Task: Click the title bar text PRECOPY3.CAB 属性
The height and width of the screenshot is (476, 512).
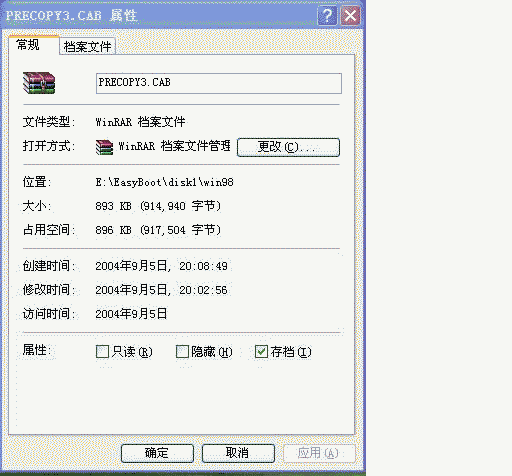Action: click(x=71, y=15)
